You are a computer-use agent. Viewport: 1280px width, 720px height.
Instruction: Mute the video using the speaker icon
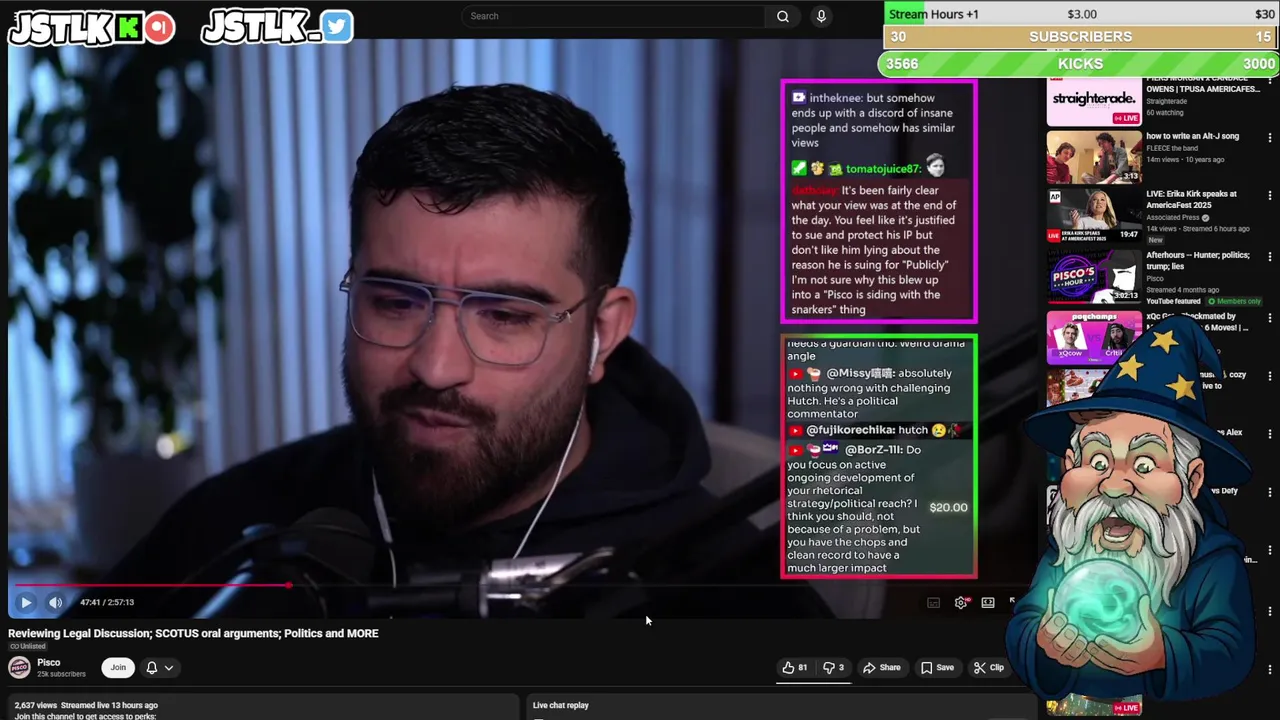click(56, 602)
